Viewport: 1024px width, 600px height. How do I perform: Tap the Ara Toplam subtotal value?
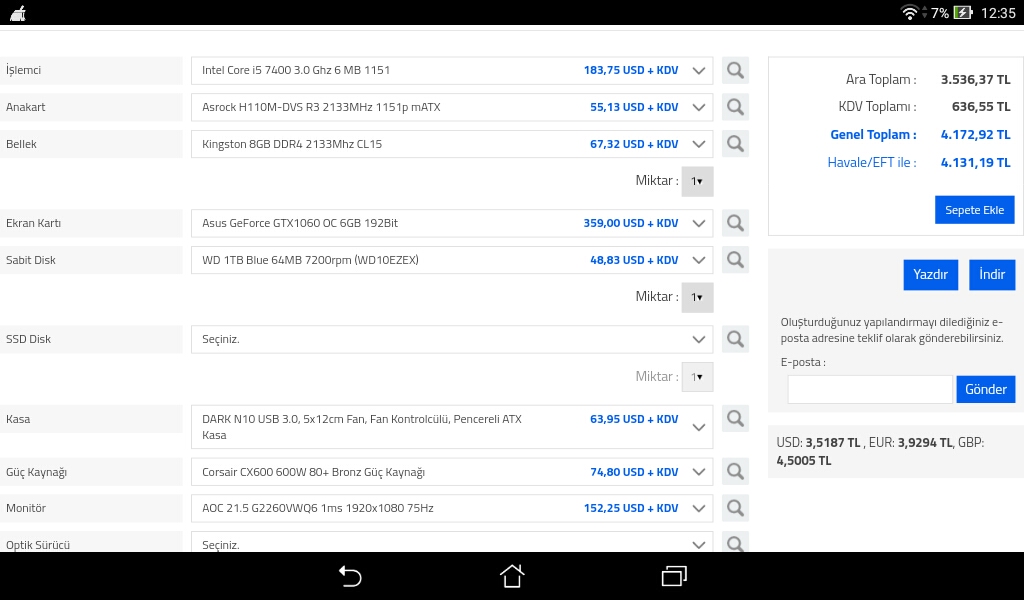[976, 80]
